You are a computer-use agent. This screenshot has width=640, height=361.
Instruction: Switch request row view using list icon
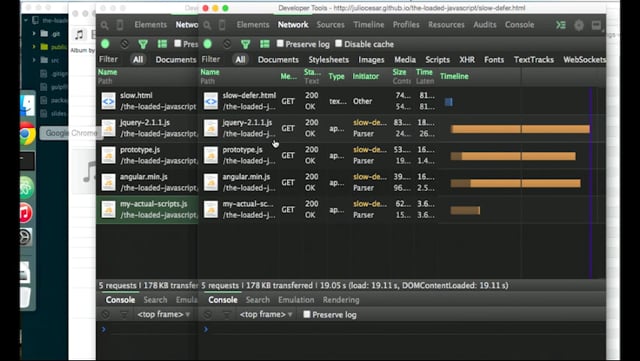tap(265, 44)
